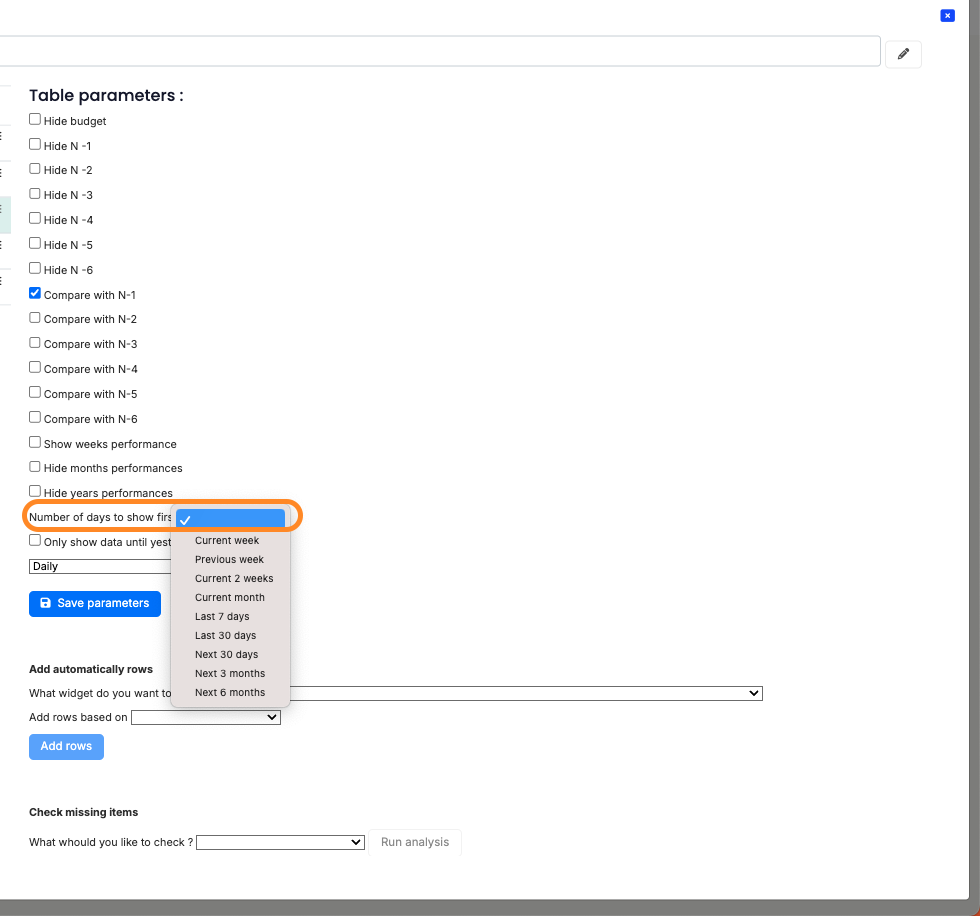
Task: Click the pencil edit icon
Action: pyautogui.click(x=903, y=54)
